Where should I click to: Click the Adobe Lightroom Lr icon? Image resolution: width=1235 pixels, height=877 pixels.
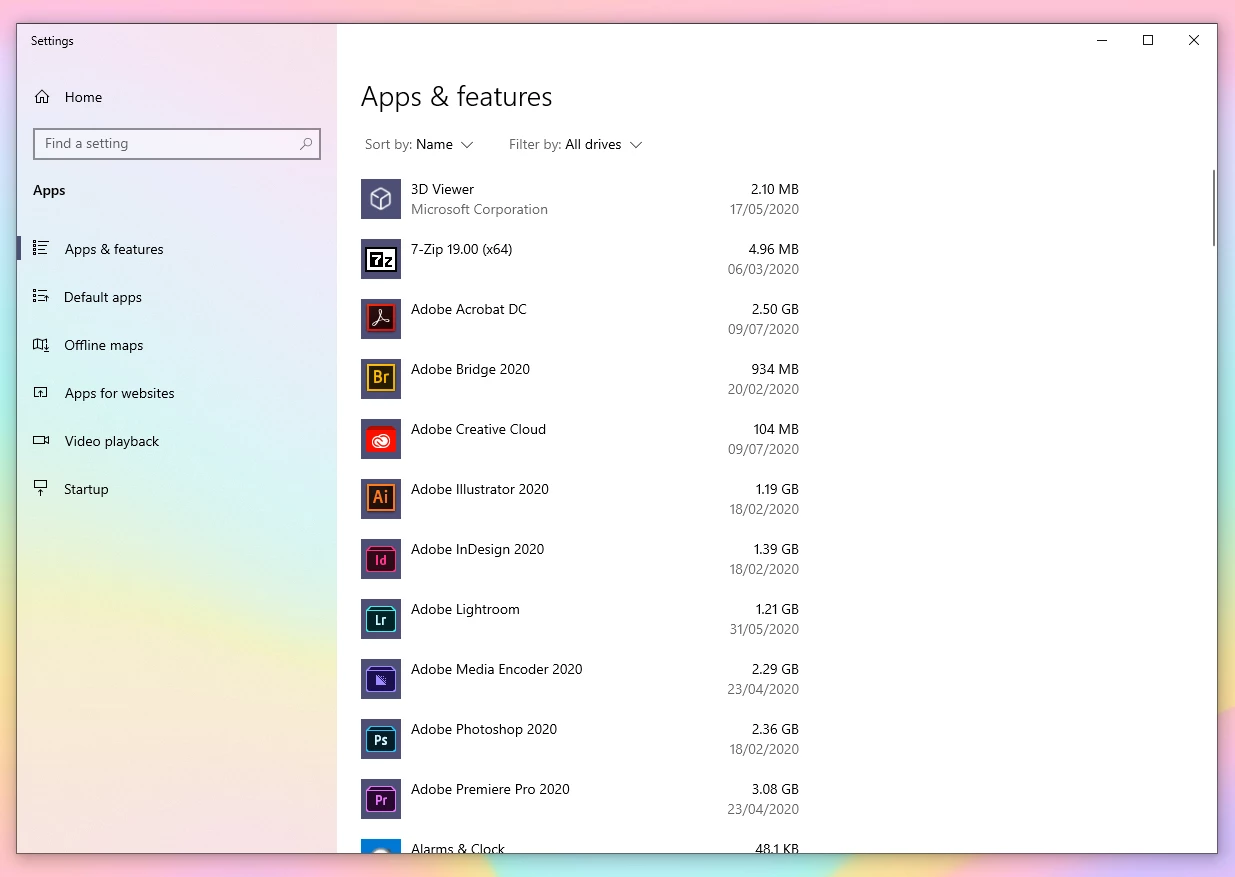tap(381, 619)
